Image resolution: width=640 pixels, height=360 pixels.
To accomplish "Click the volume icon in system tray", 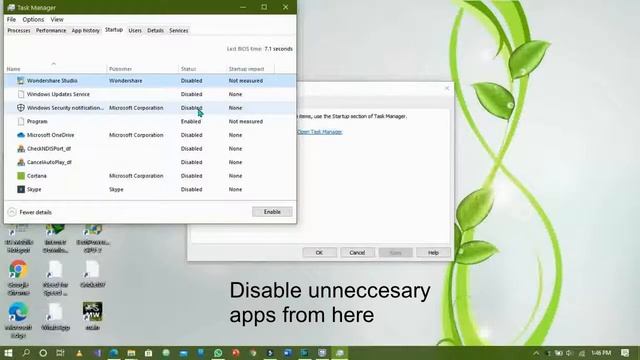I will tap(569, 353).
